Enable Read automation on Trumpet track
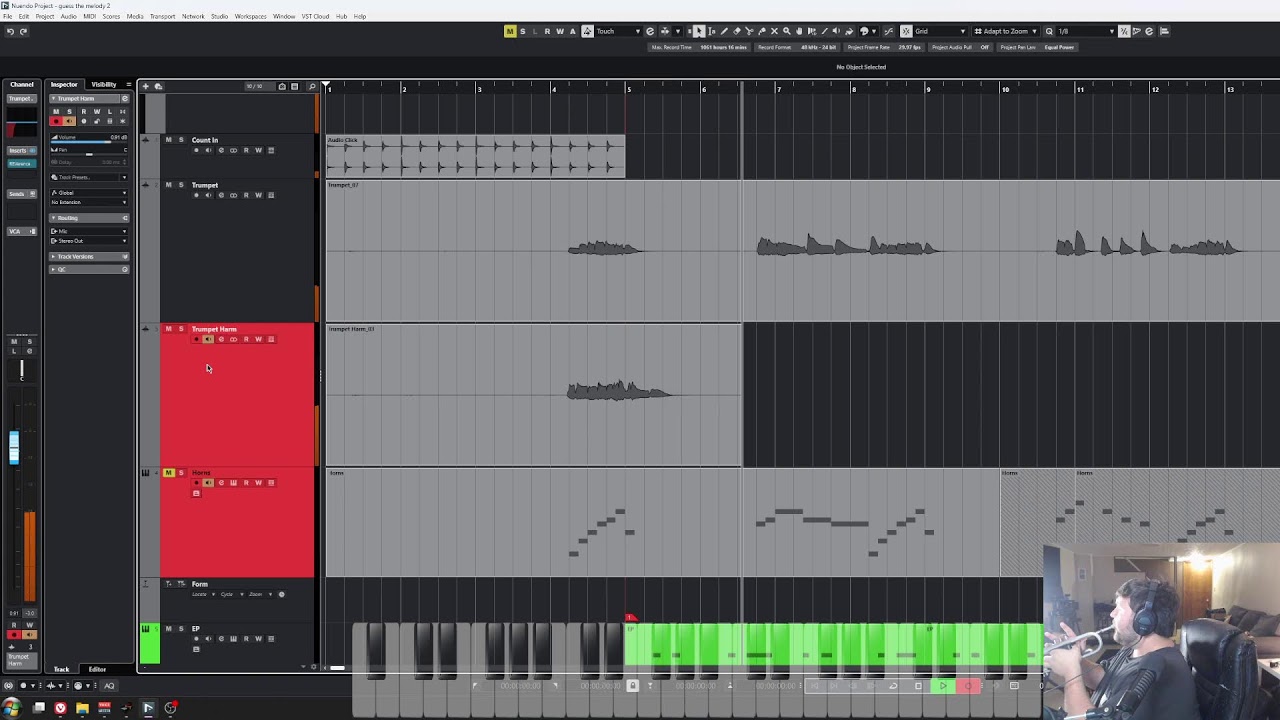 tap(246, 195)
